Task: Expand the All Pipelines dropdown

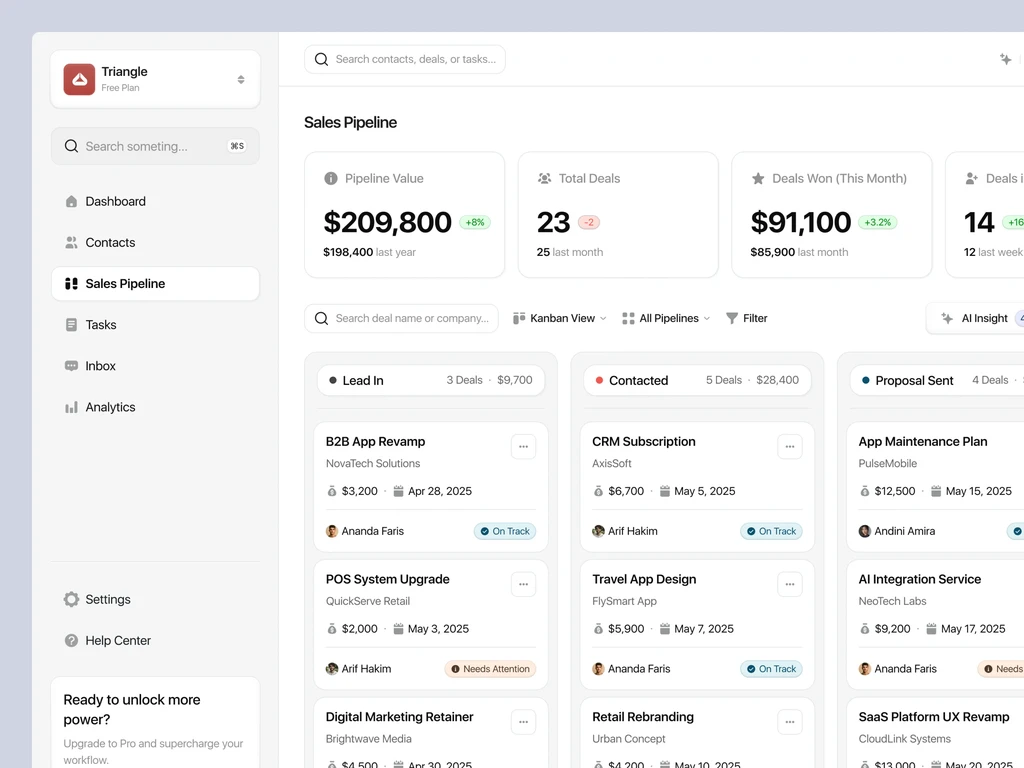Action: pyautogui.click(x=665, y=318)
